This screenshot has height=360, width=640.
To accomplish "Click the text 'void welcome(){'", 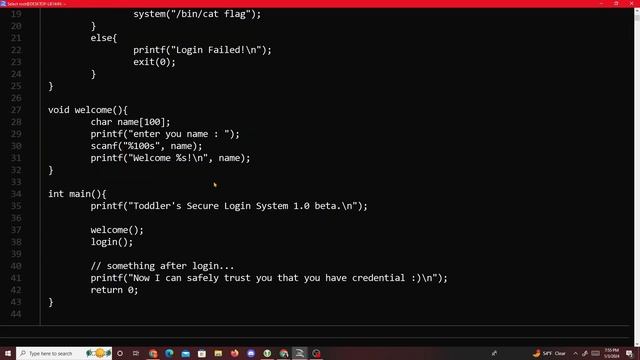I will pyautogui.click(x=88, y=110).
